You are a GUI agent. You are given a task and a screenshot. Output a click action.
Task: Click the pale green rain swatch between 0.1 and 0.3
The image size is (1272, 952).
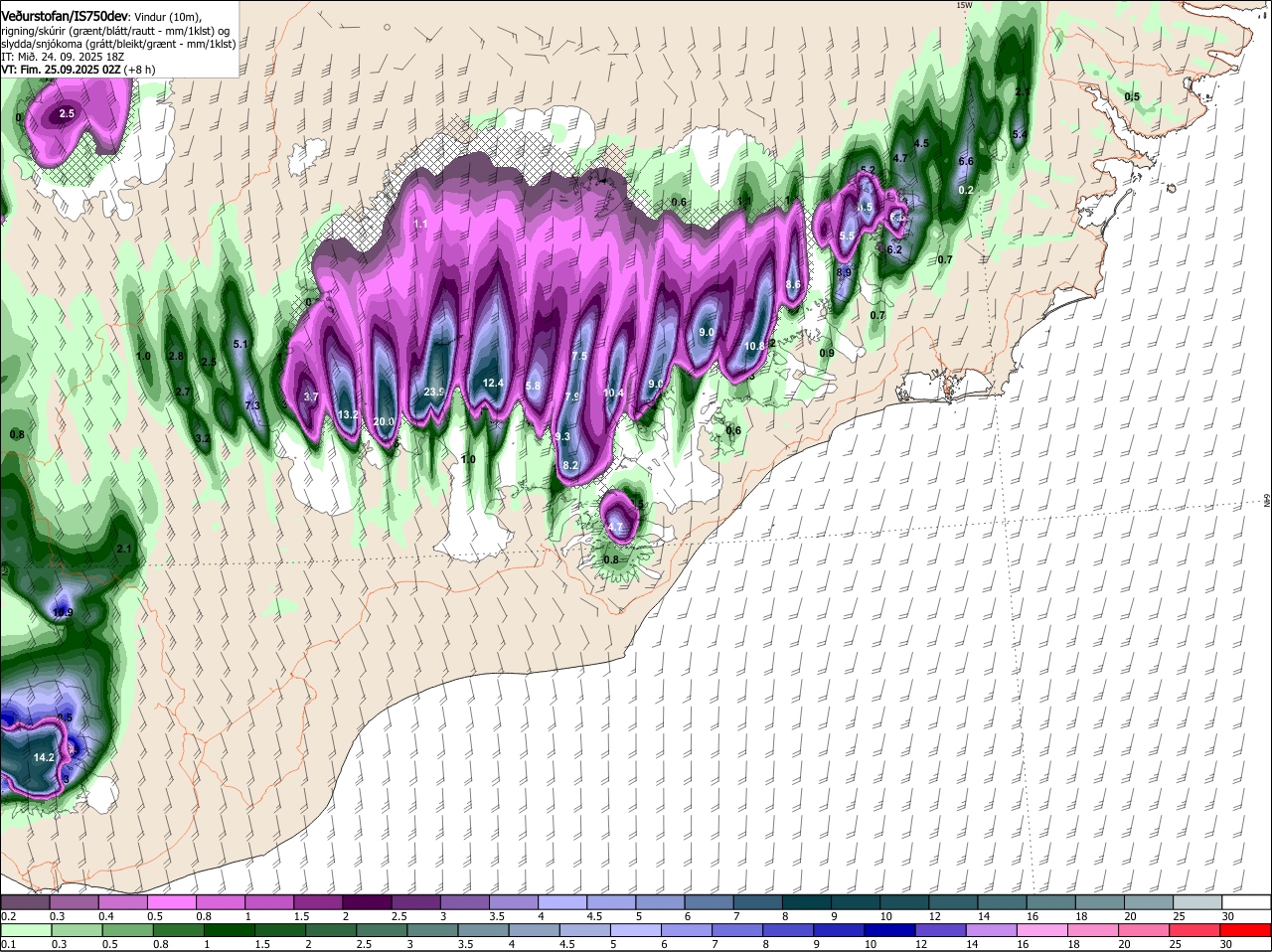point(25,931)
